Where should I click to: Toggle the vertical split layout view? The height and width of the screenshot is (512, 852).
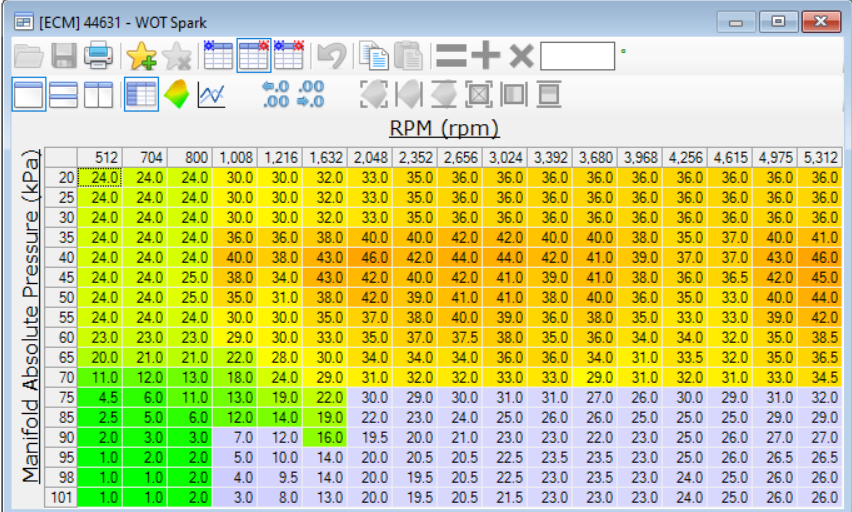tap(98, 95)
